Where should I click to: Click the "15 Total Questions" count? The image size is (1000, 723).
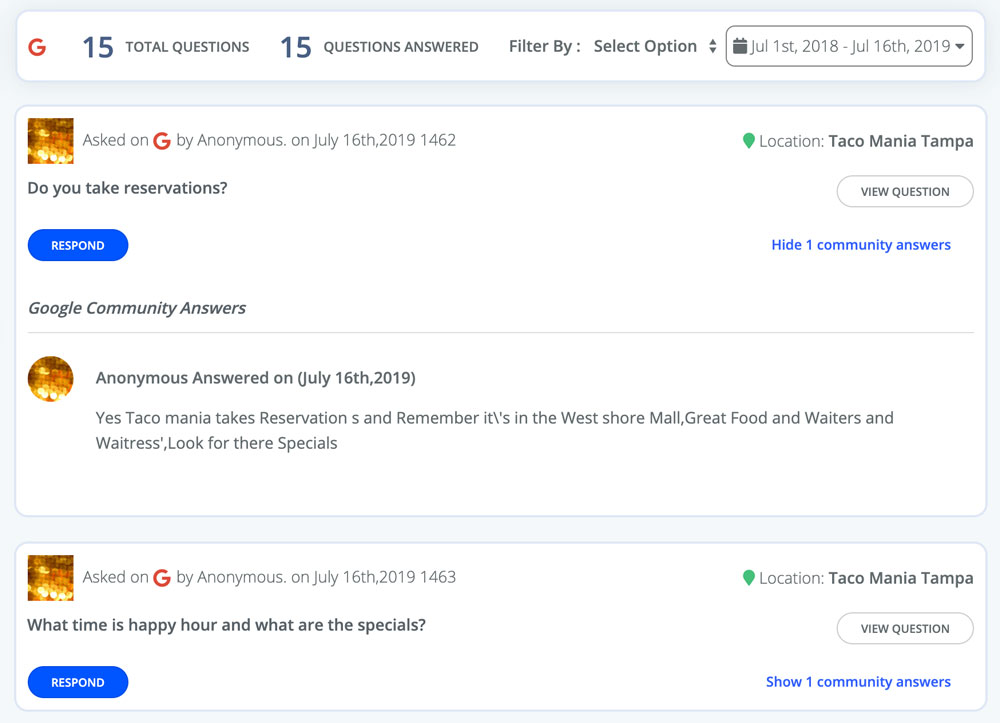tap(166, 47)
